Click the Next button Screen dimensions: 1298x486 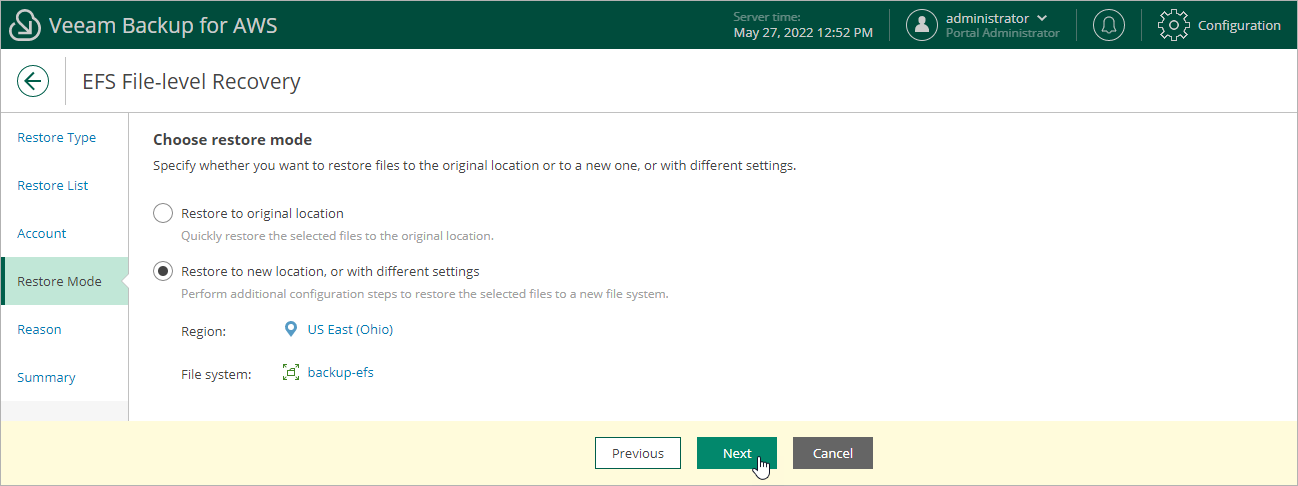click(737, 453)
